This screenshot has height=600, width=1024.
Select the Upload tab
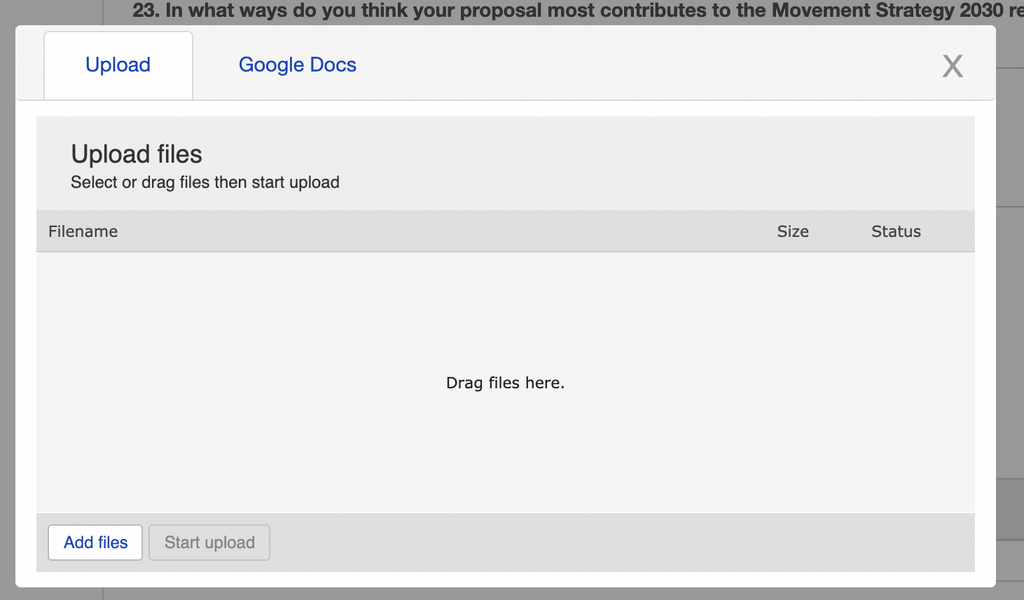(118, 65)
